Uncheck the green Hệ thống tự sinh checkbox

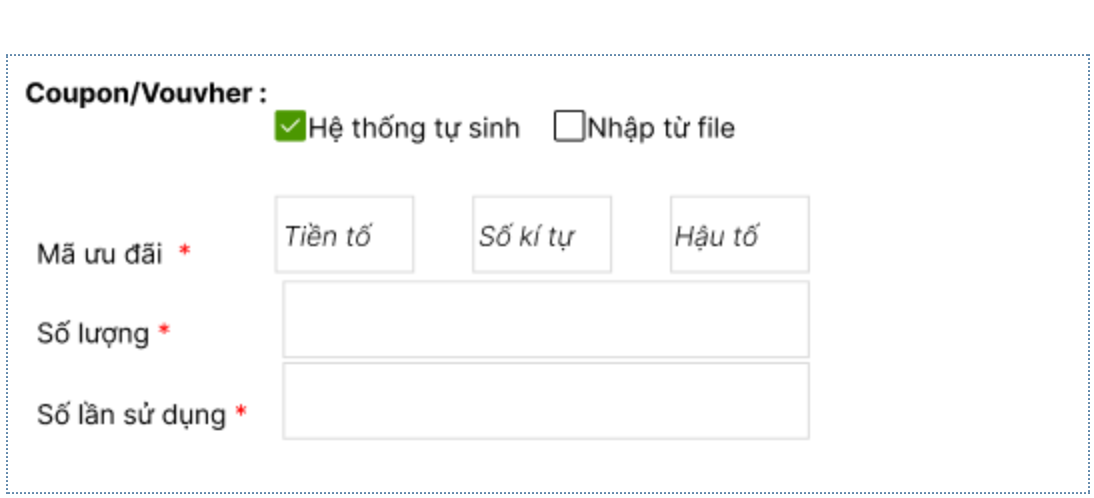pyautogui.click(x=290, y=128)
